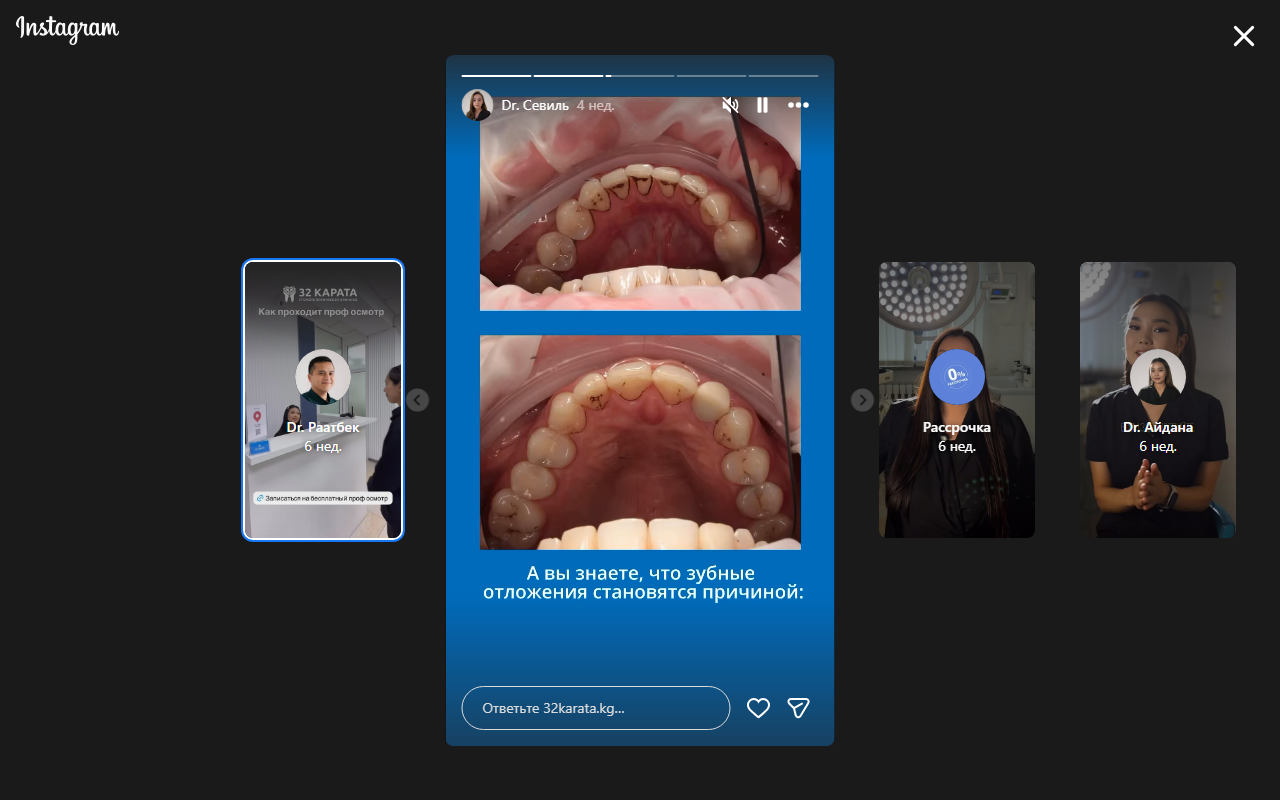Viewport: 1280px width, 800px height.
Task: Like the story with heart icon
Action: pyautogui.click(x=758, y=708)
